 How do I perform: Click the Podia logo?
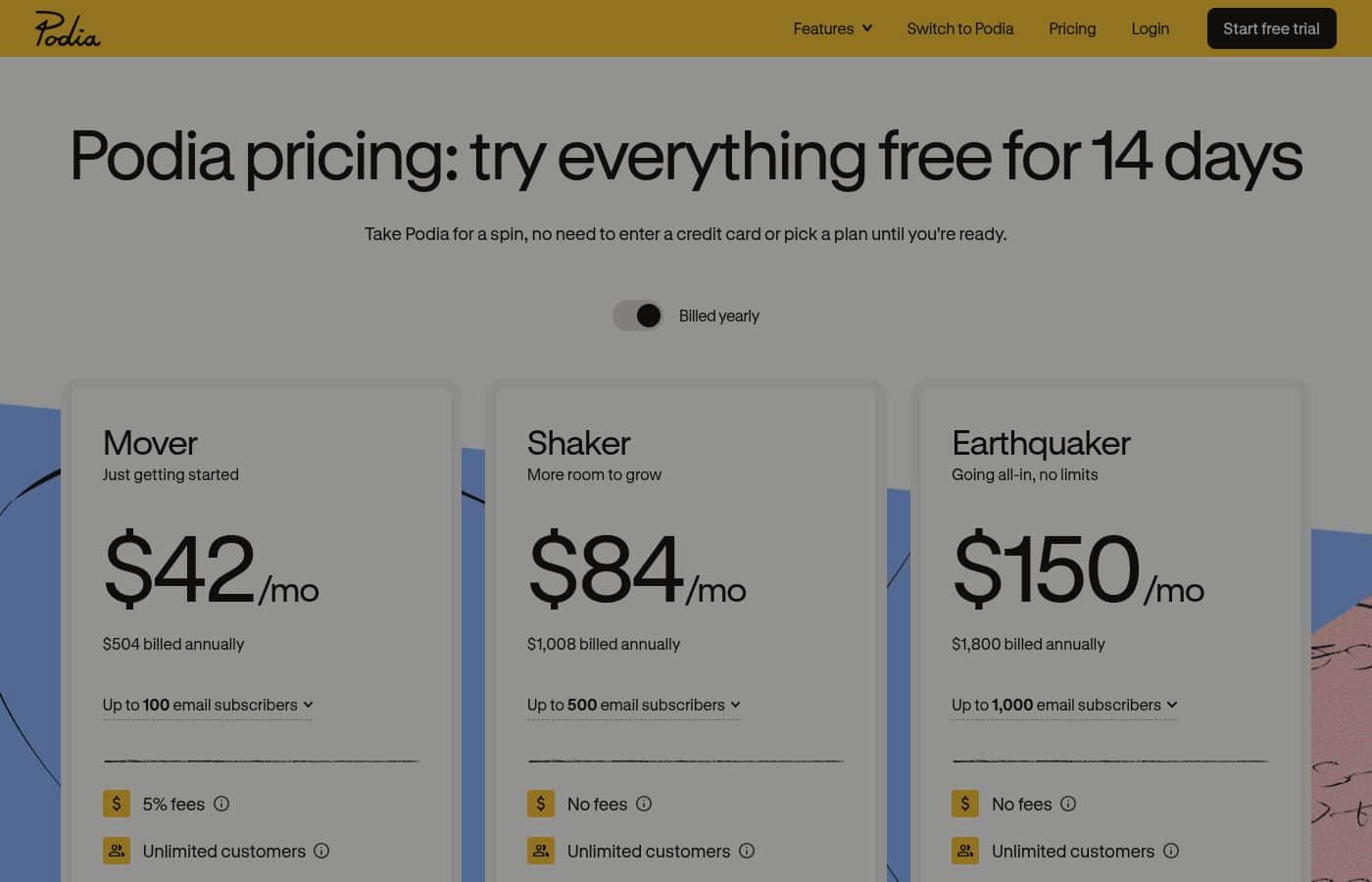pos(68,28)
